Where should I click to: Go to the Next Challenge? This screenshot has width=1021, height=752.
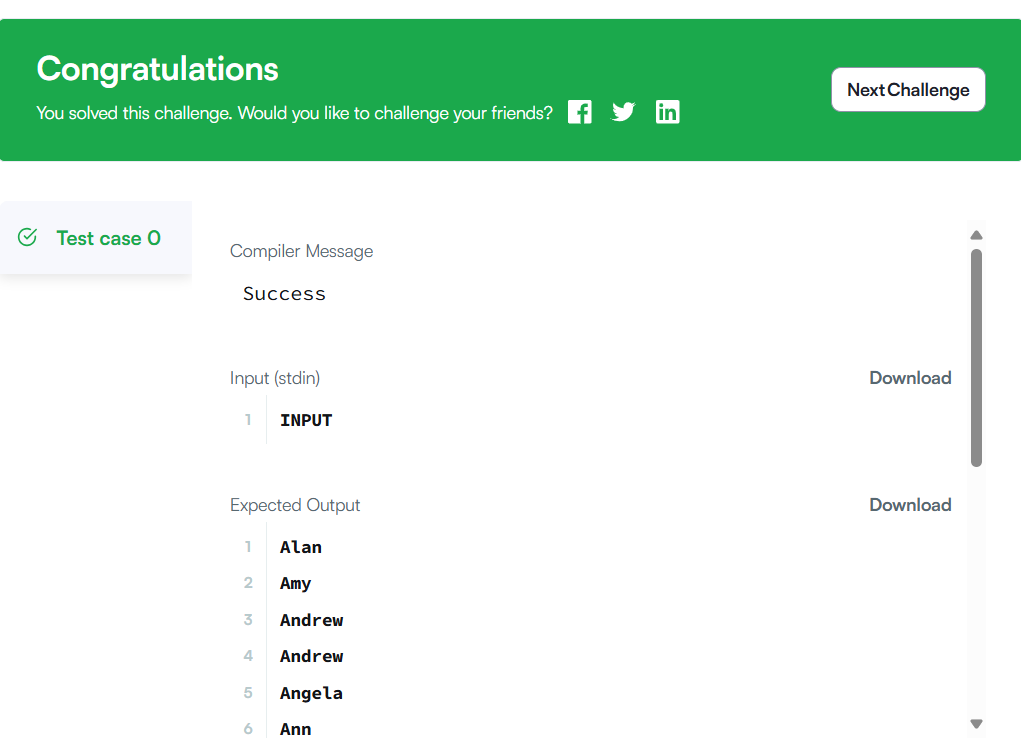908,90
